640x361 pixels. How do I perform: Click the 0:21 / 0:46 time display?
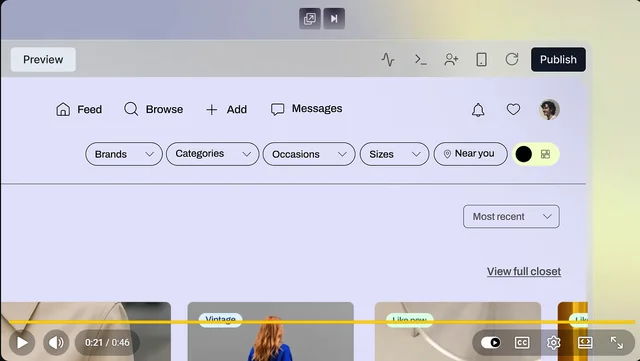click(x=107, y=342)
